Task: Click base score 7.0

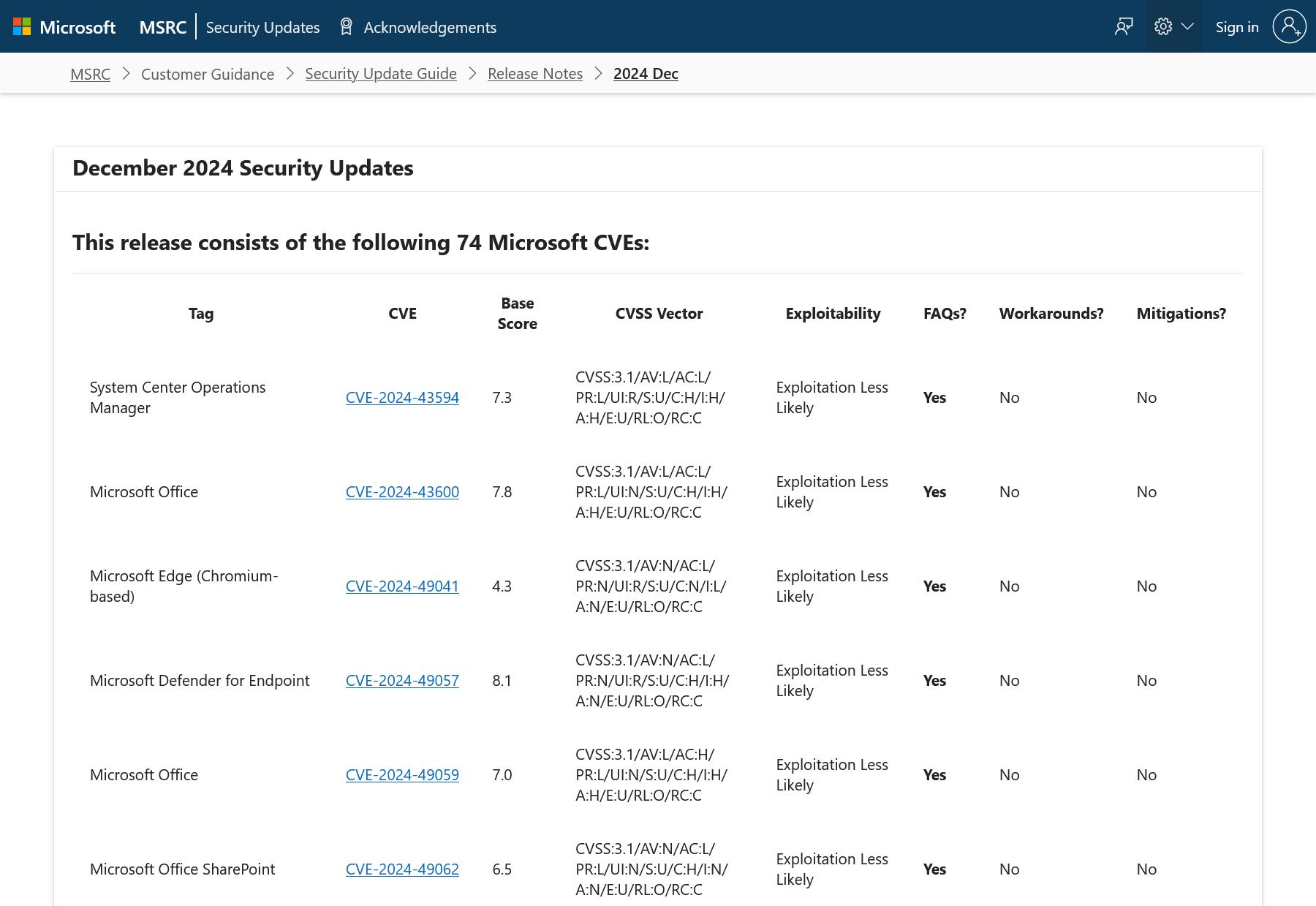Action: (x=502, y=774)
